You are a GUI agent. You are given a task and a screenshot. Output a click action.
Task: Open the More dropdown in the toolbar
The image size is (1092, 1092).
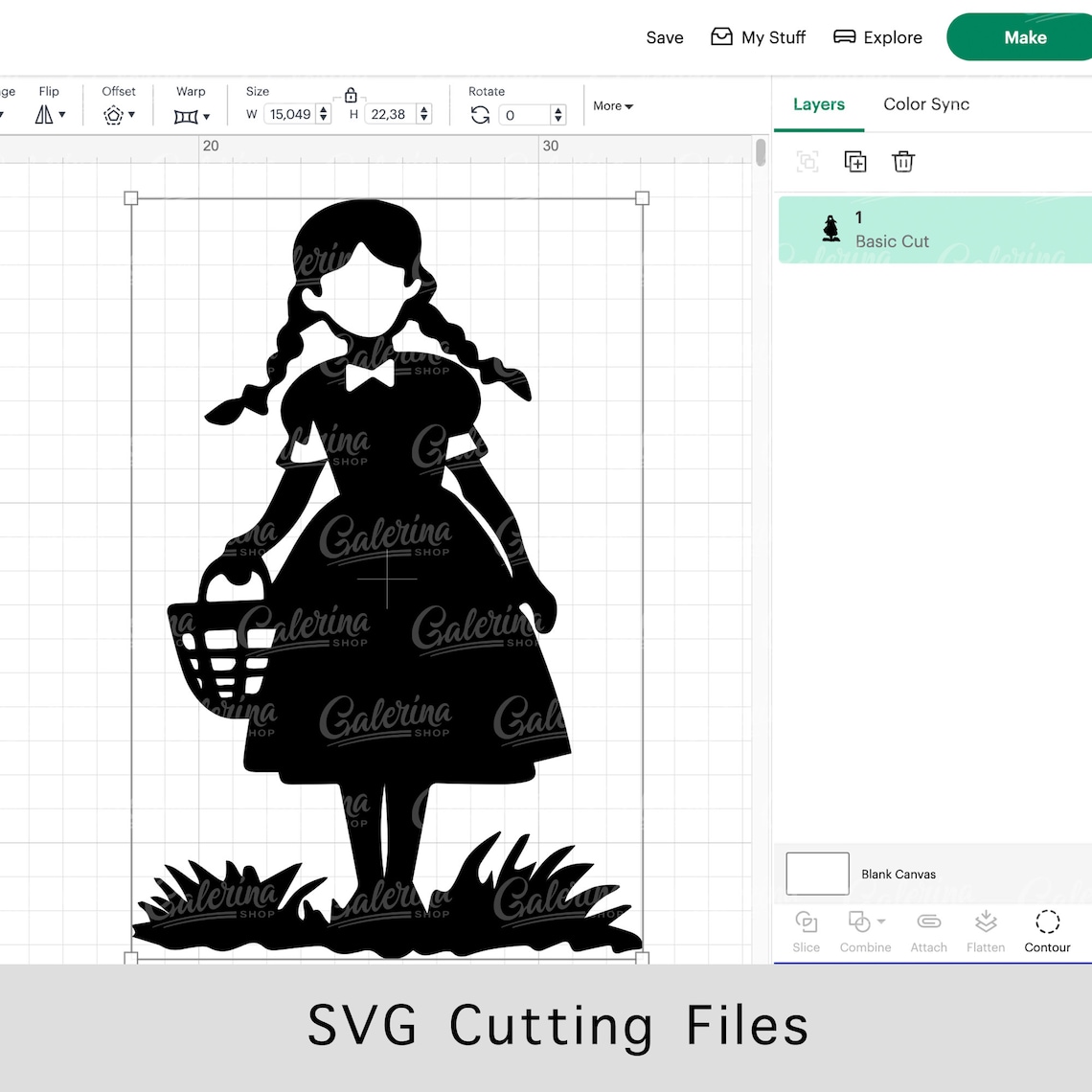pyautogui.click(x=612, y=105)
